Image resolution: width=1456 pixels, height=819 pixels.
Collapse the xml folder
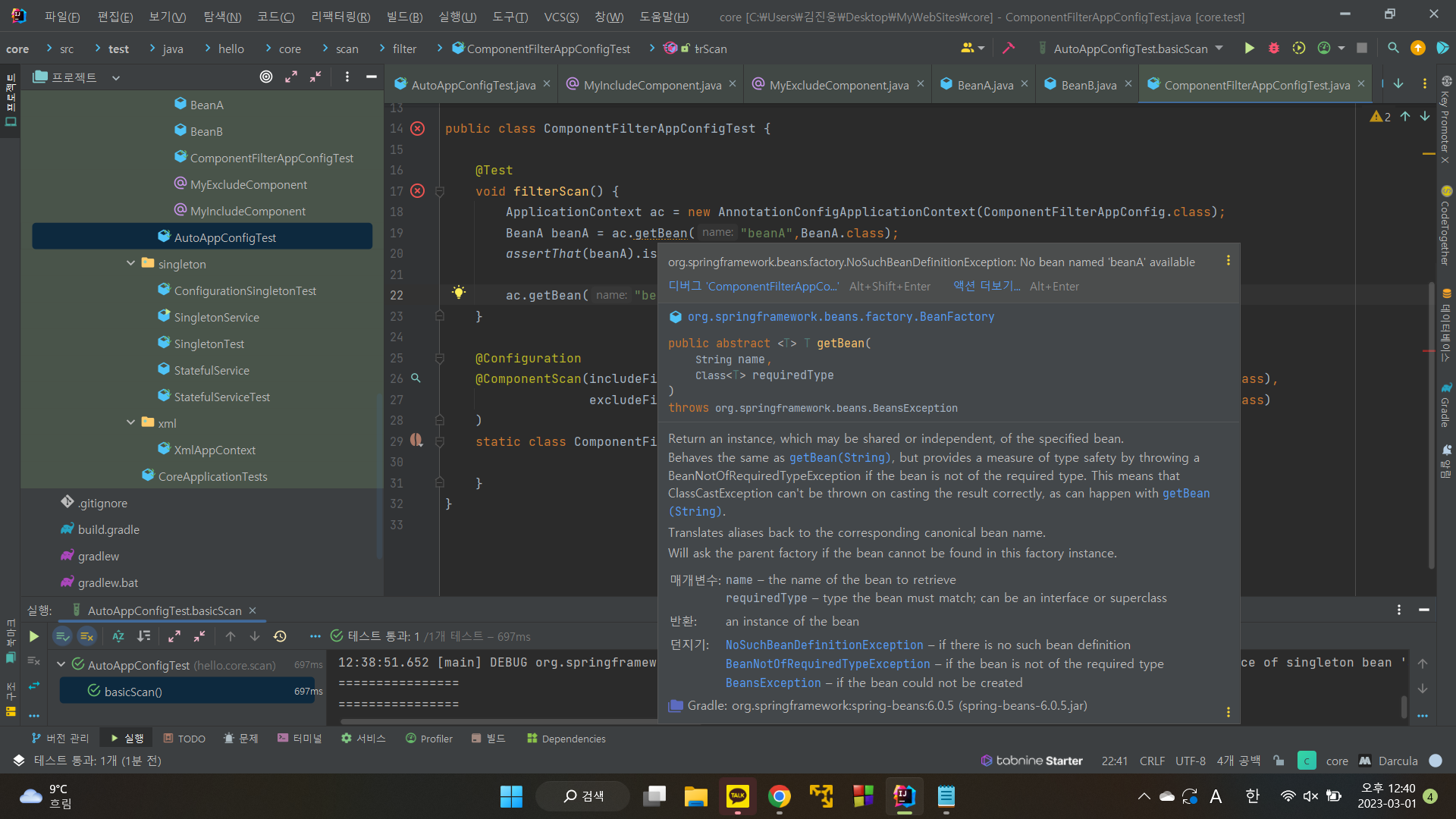pyautogui.click(x=131, y=422)
